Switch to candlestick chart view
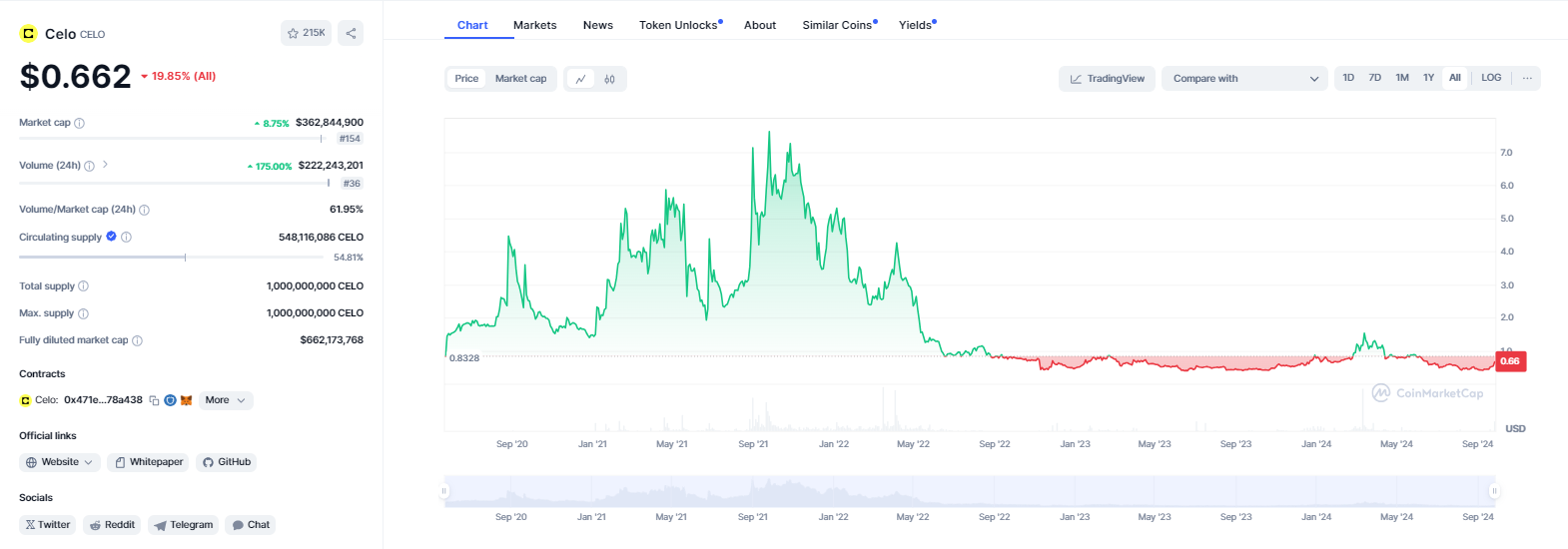Image resolution: width=1568 pixels, height=549 pixels. click(609, 79)
